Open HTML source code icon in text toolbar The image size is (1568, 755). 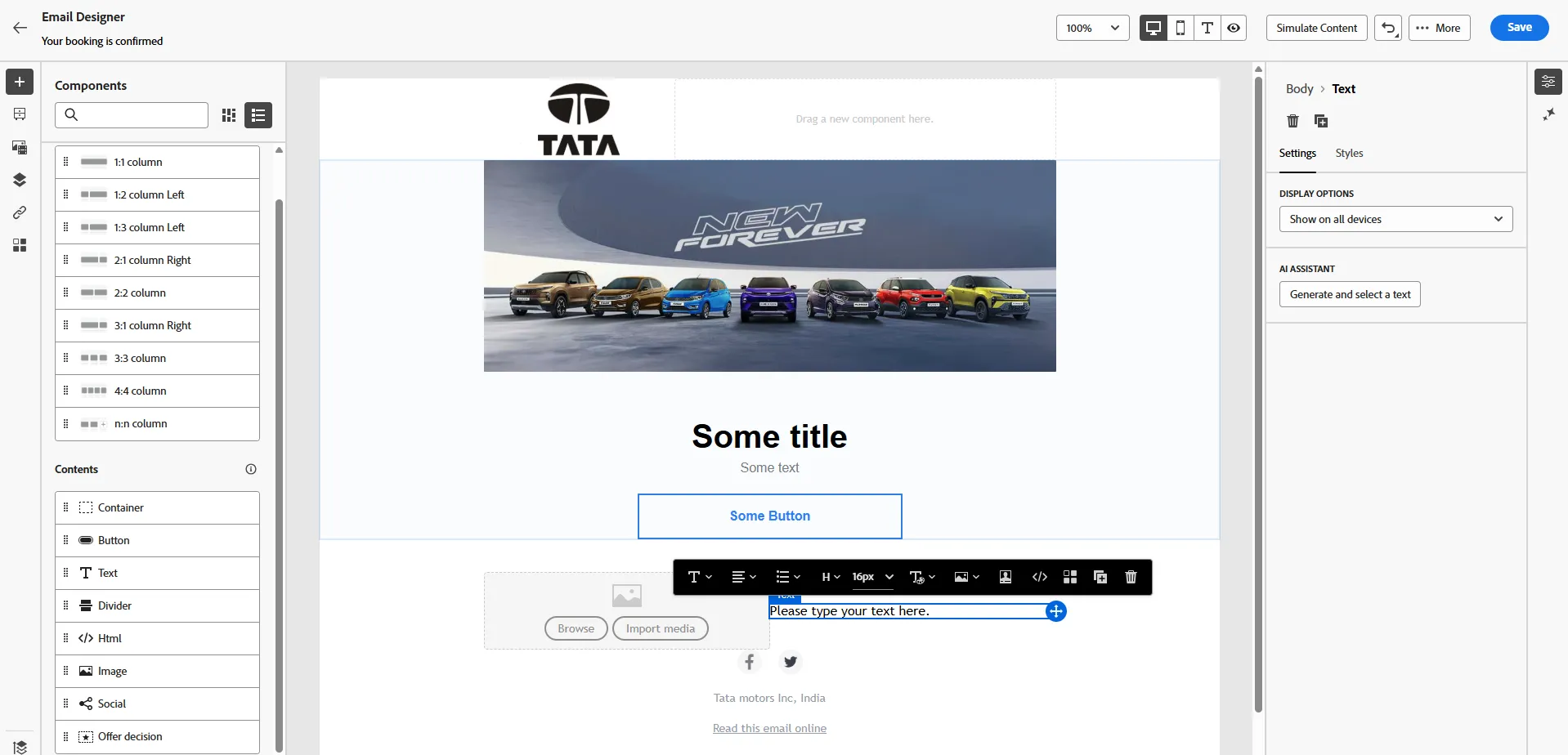(x=1039, y=577)
